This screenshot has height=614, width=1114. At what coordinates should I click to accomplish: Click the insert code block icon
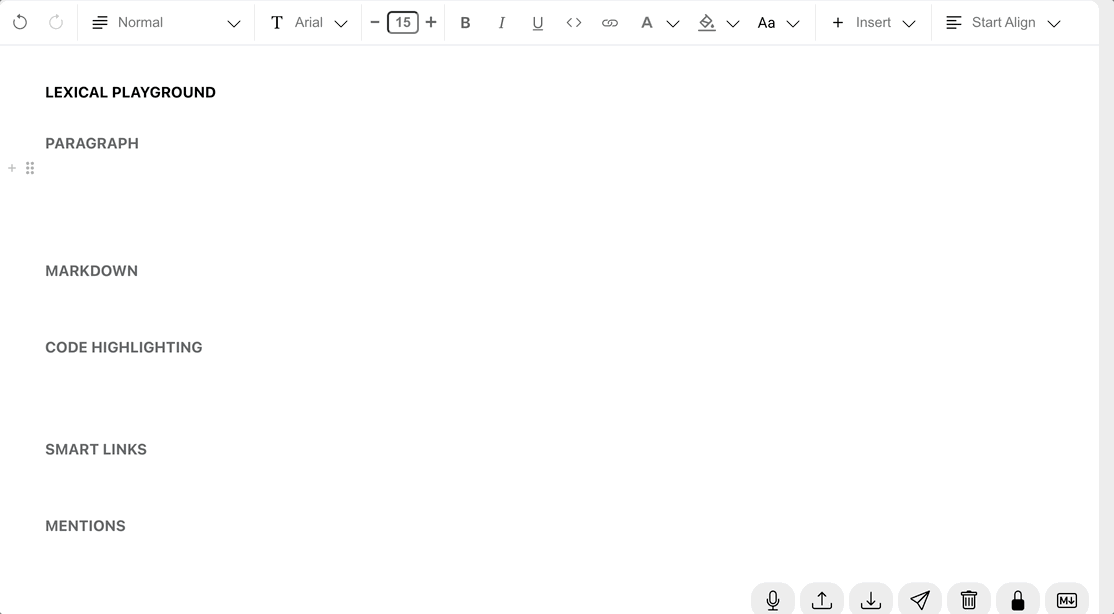pyautogui.click(x=573, y=22)
